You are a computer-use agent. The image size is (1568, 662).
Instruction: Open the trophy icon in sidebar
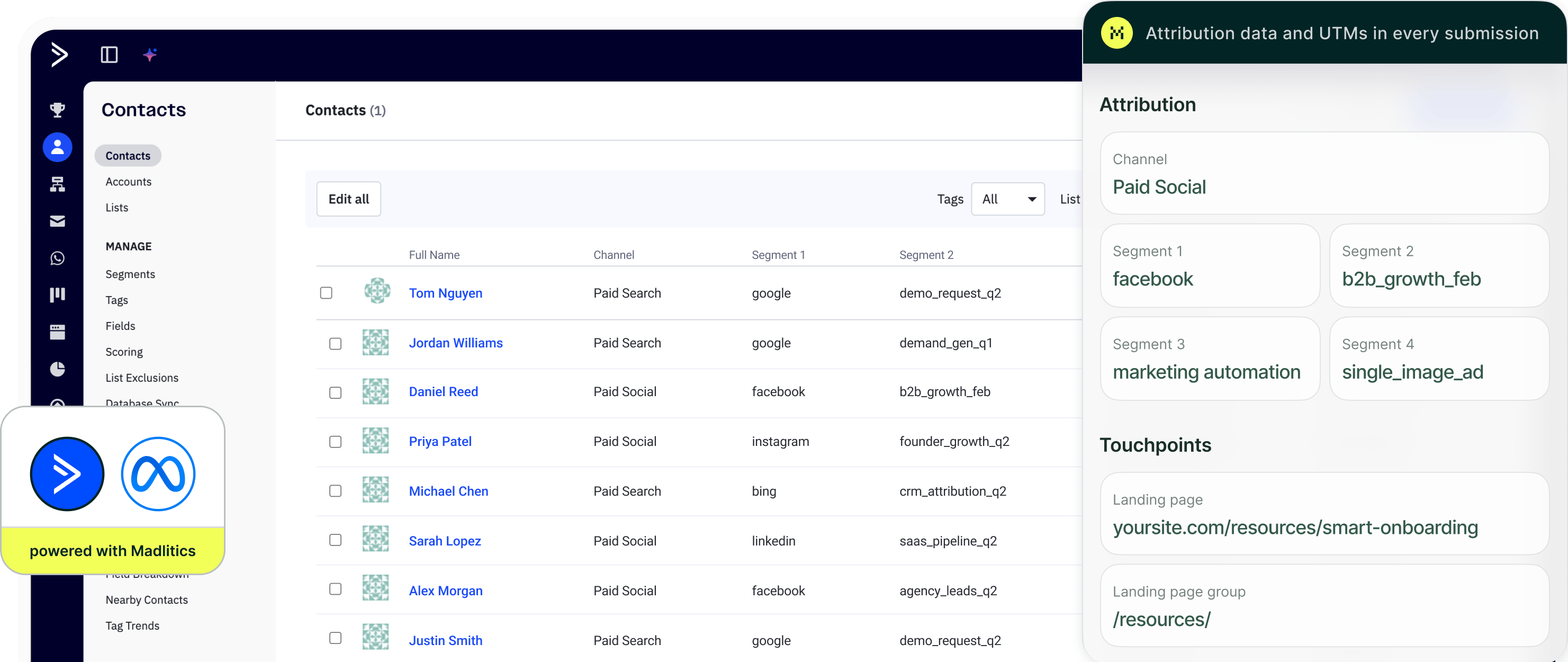[x=57, y=110]
